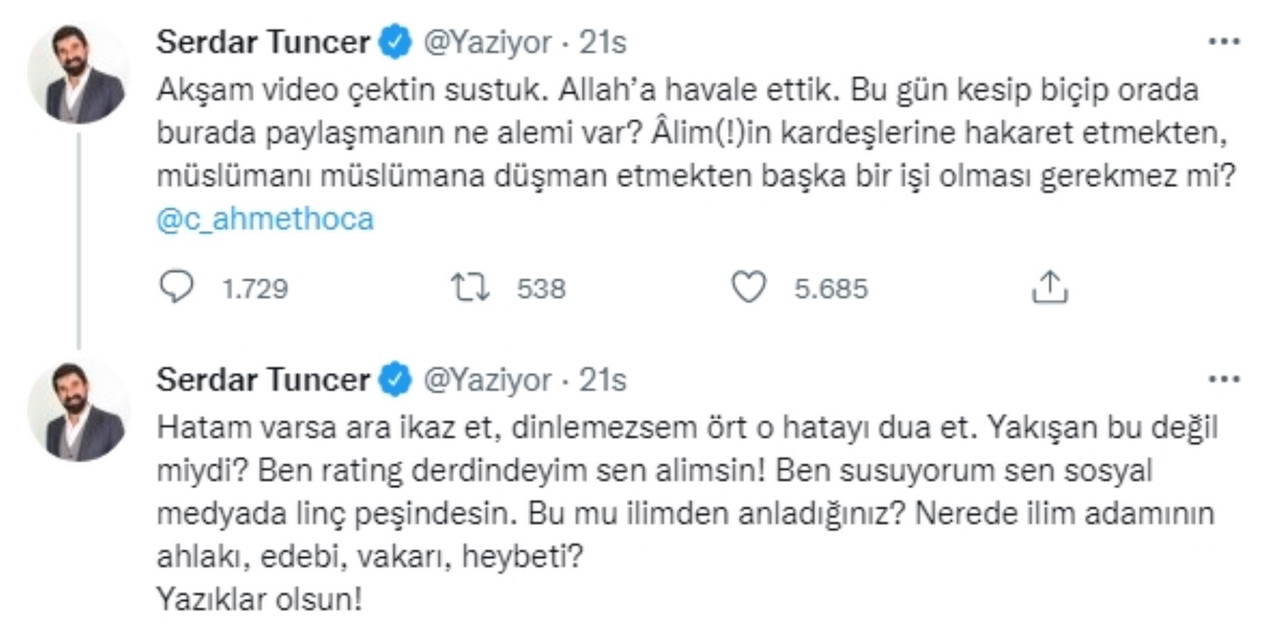
Task: Click the reply icon on the first tweet
Action: [177, 289]
